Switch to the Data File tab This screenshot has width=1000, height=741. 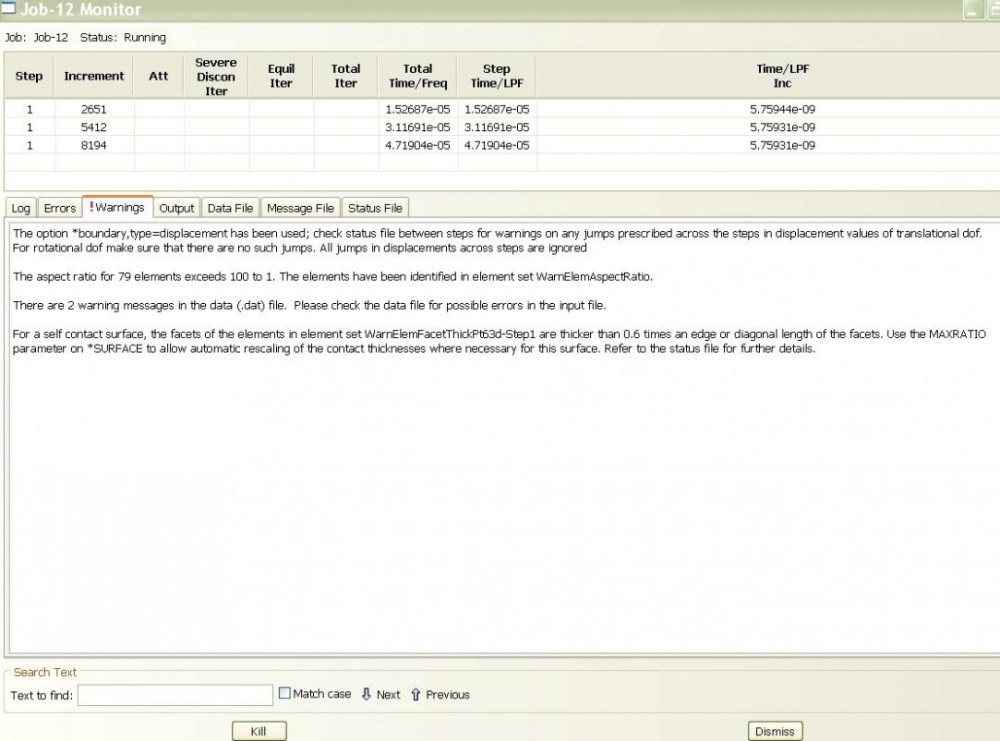[230, 208]
